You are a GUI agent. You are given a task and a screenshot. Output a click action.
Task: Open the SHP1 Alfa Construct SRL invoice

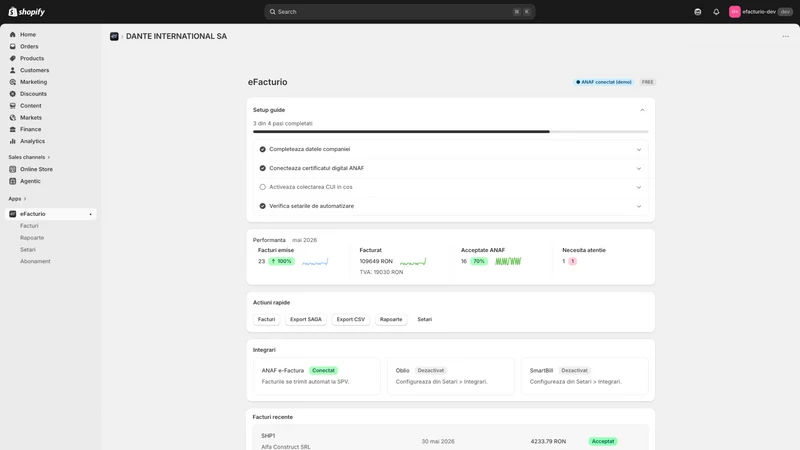click(x=451, y=438)
